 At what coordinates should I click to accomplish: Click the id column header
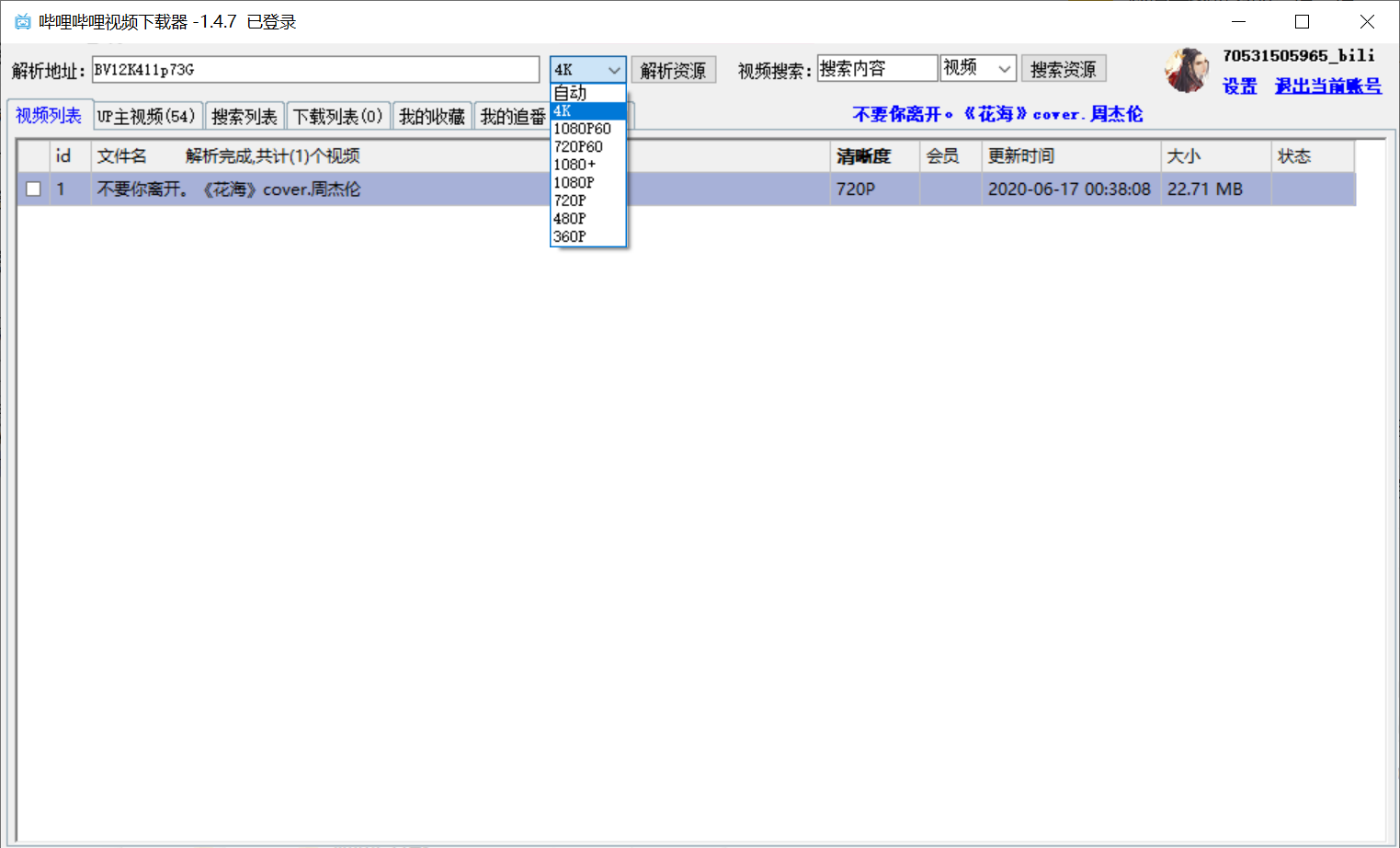pyautogui.click(x=70, y=156)
